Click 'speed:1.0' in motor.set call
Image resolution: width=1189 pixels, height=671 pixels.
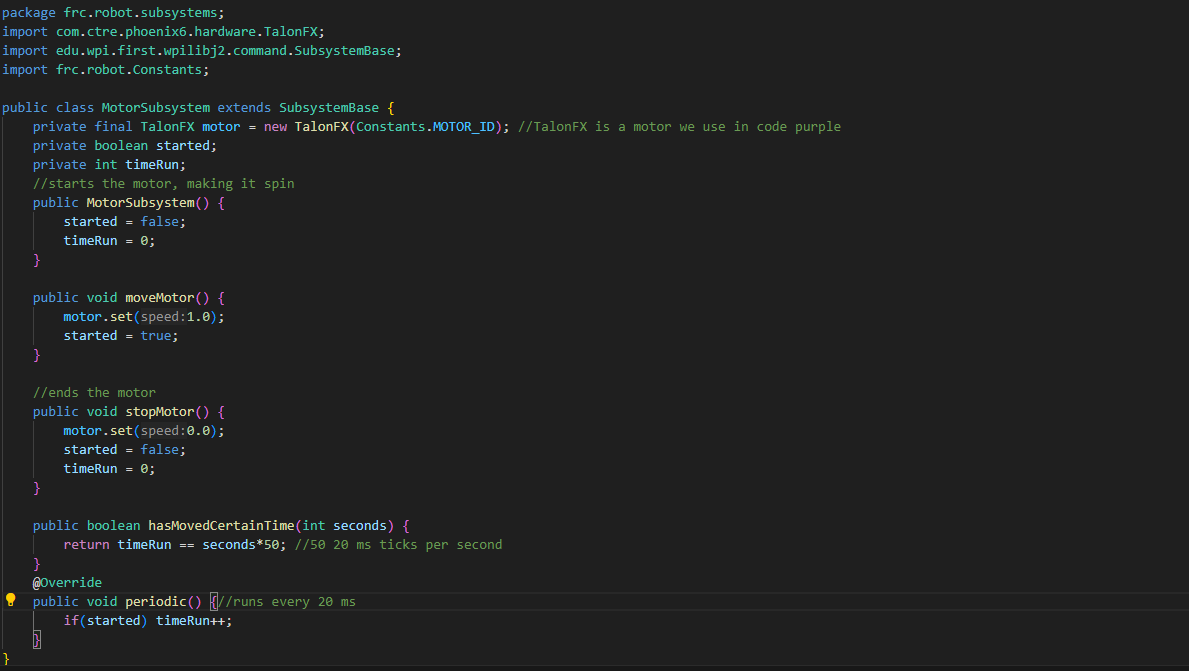[175, 317]
